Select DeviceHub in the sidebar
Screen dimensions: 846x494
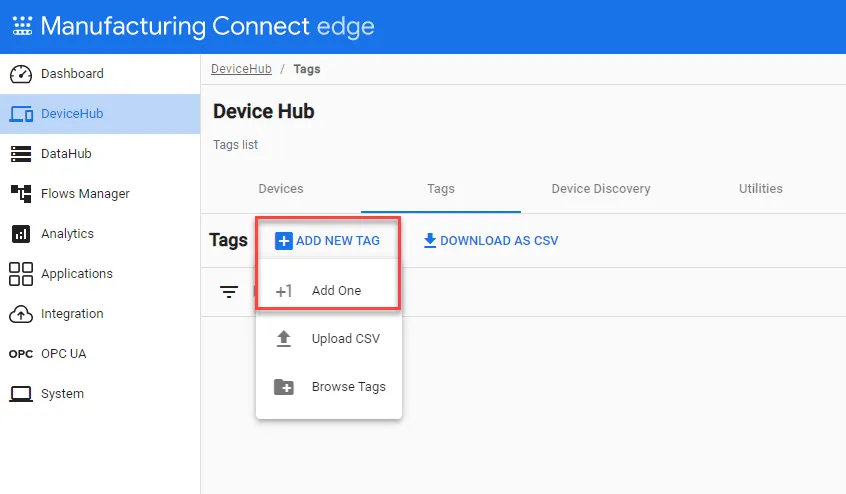[100, 114]
